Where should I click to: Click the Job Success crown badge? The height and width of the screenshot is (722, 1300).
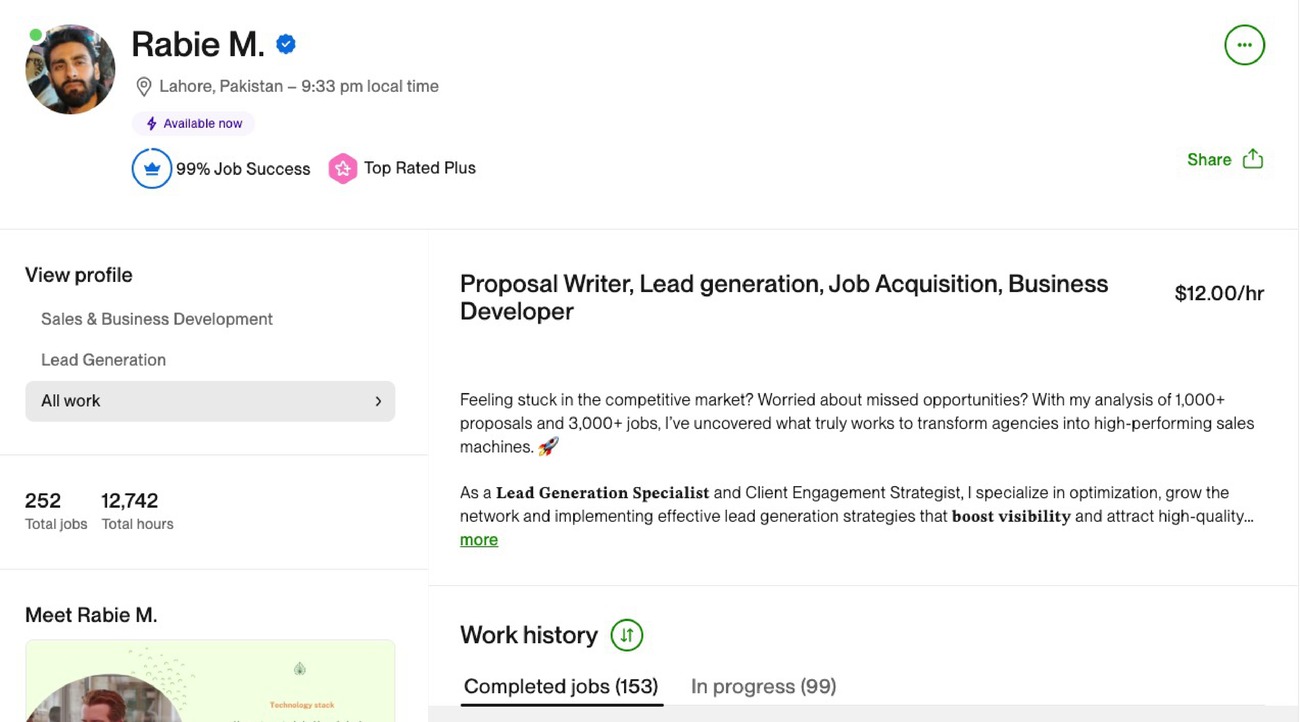(152, 169)
